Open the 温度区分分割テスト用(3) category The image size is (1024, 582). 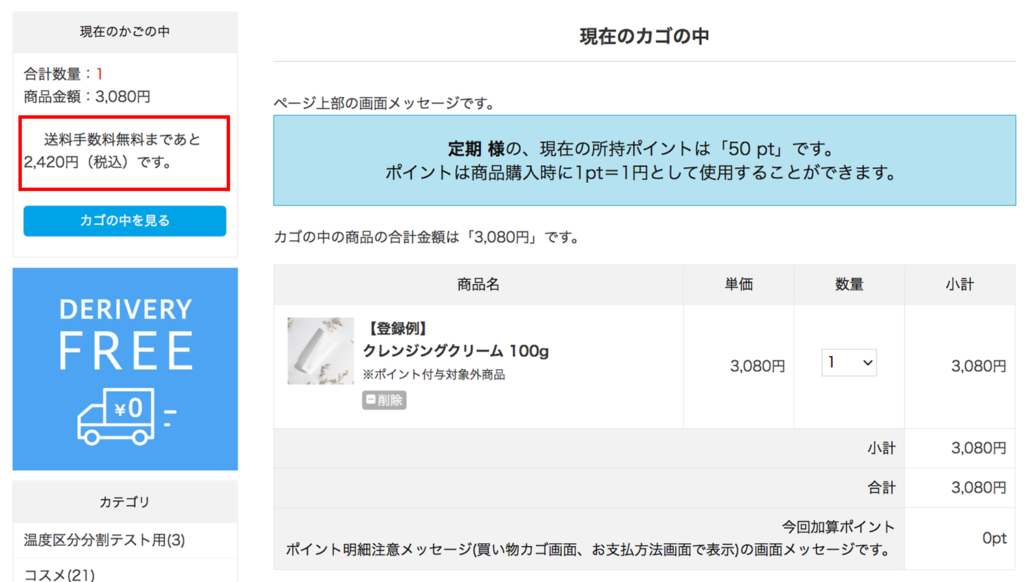(105, 540)
